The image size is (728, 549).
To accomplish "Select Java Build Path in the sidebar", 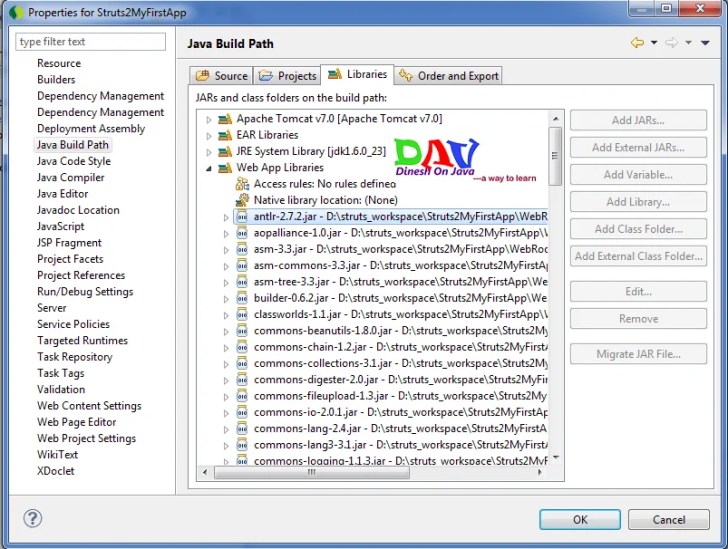I will pyautogui.click(x=73, y=145).
